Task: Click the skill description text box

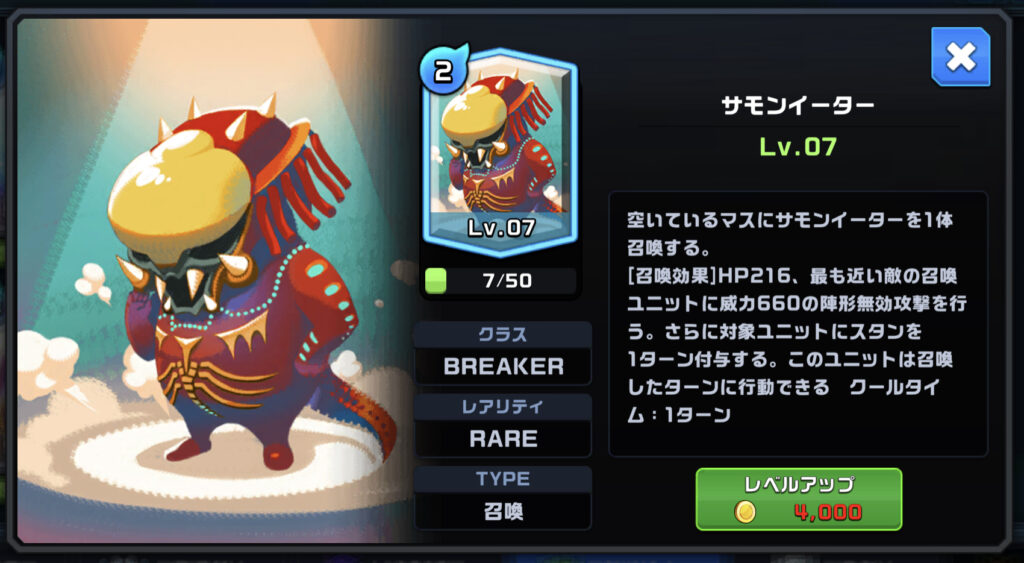Action: tap(798, 324)
